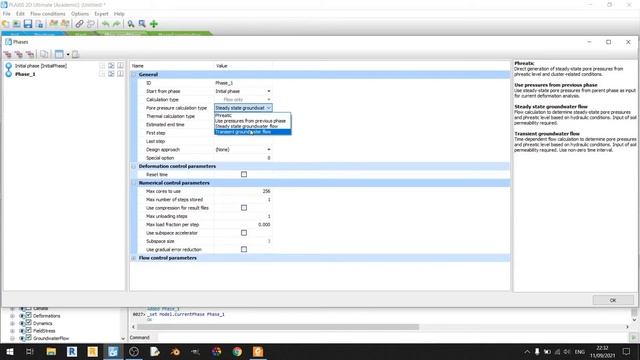The image size is (640, 360).
Task: Click the third phase icon in Phases toolbar
Action: [x=30, y=54]
